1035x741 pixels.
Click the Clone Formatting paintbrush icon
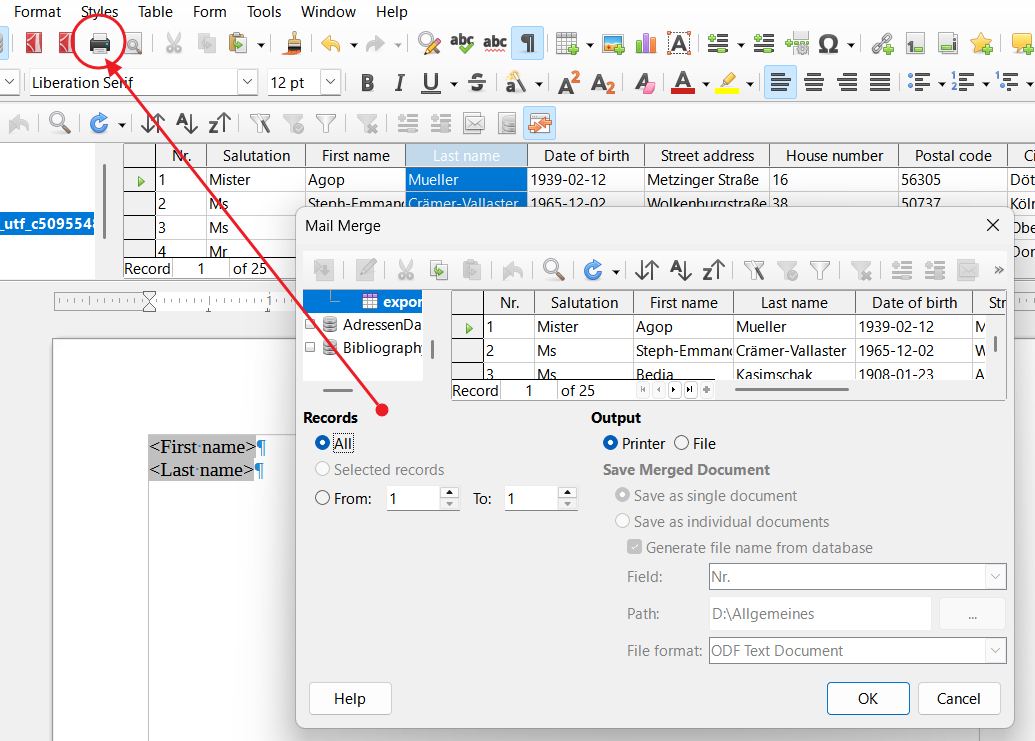(x=293, y=44)
